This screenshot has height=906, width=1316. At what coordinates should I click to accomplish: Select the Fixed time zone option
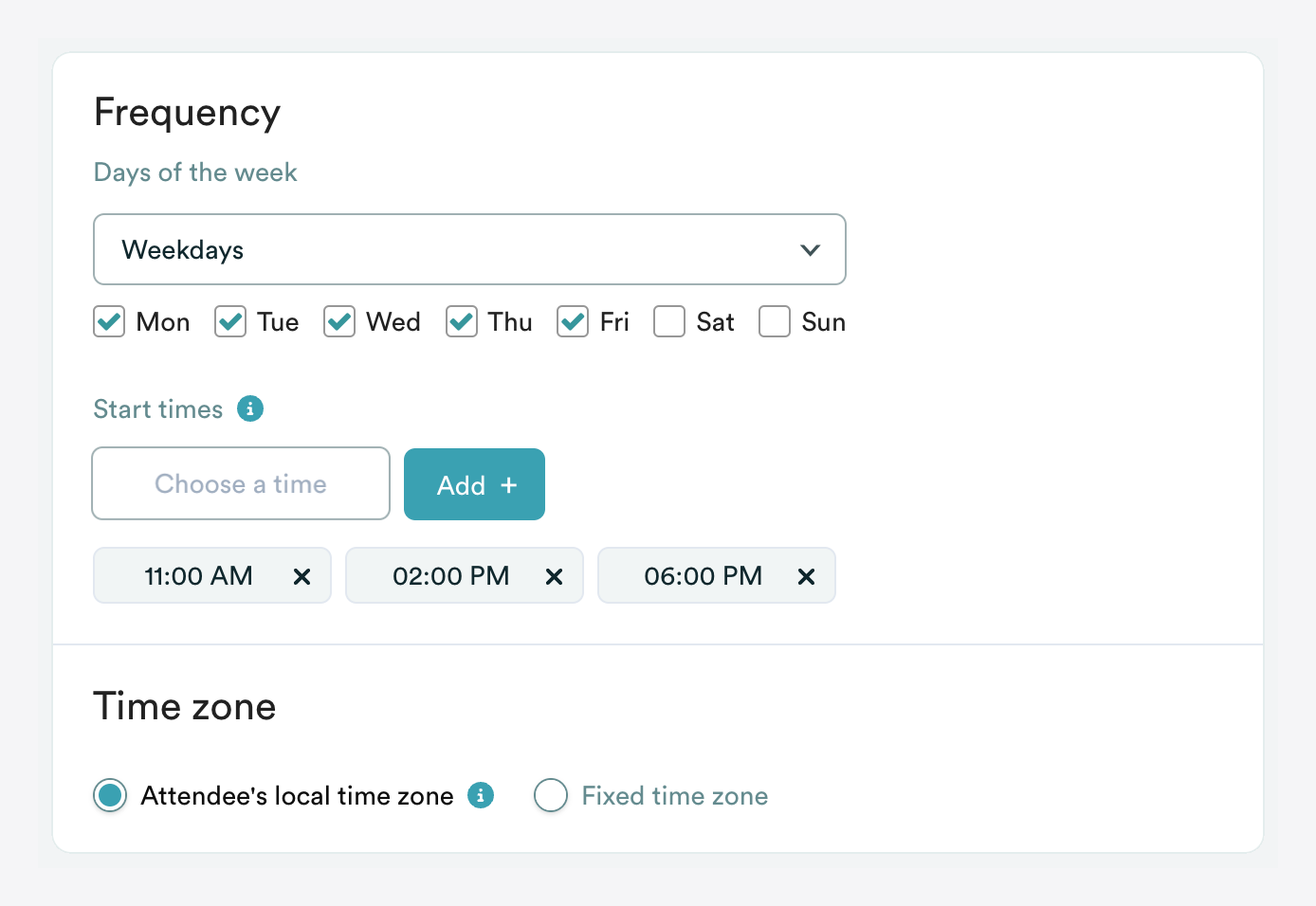551,796
